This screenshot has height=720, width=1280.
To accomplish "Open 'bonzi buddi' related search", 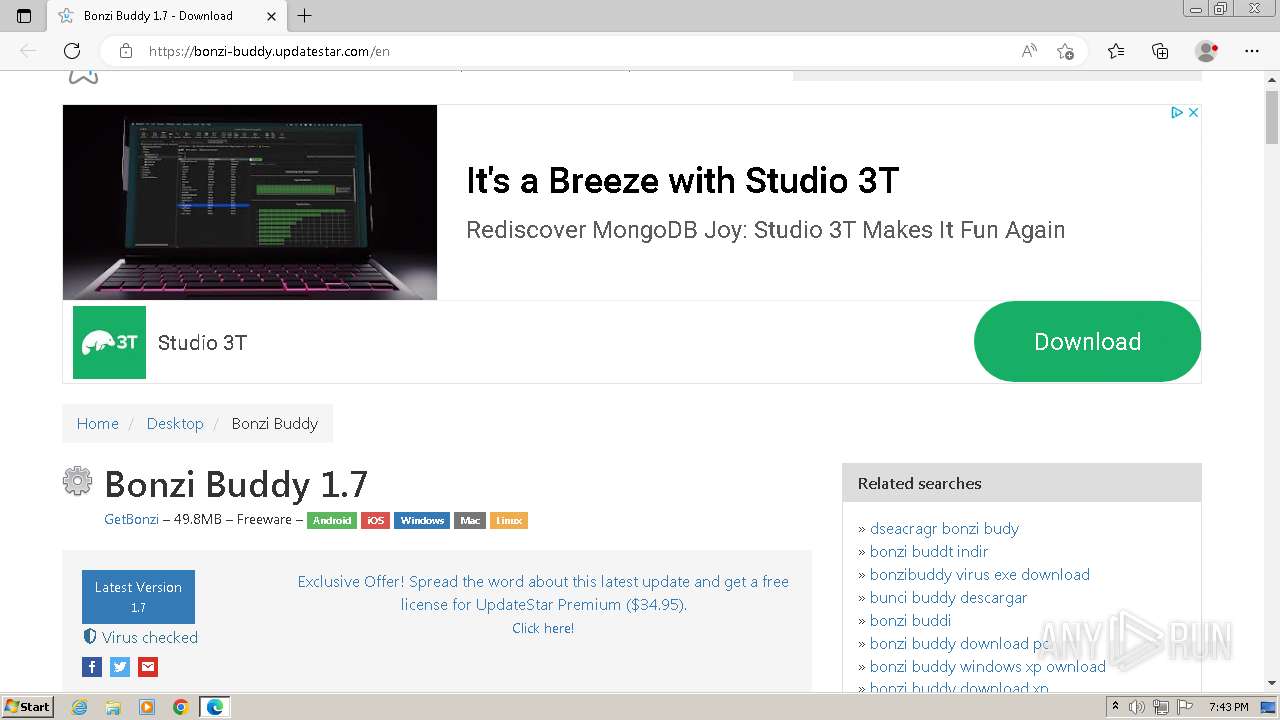I will (x=910, y=620).
